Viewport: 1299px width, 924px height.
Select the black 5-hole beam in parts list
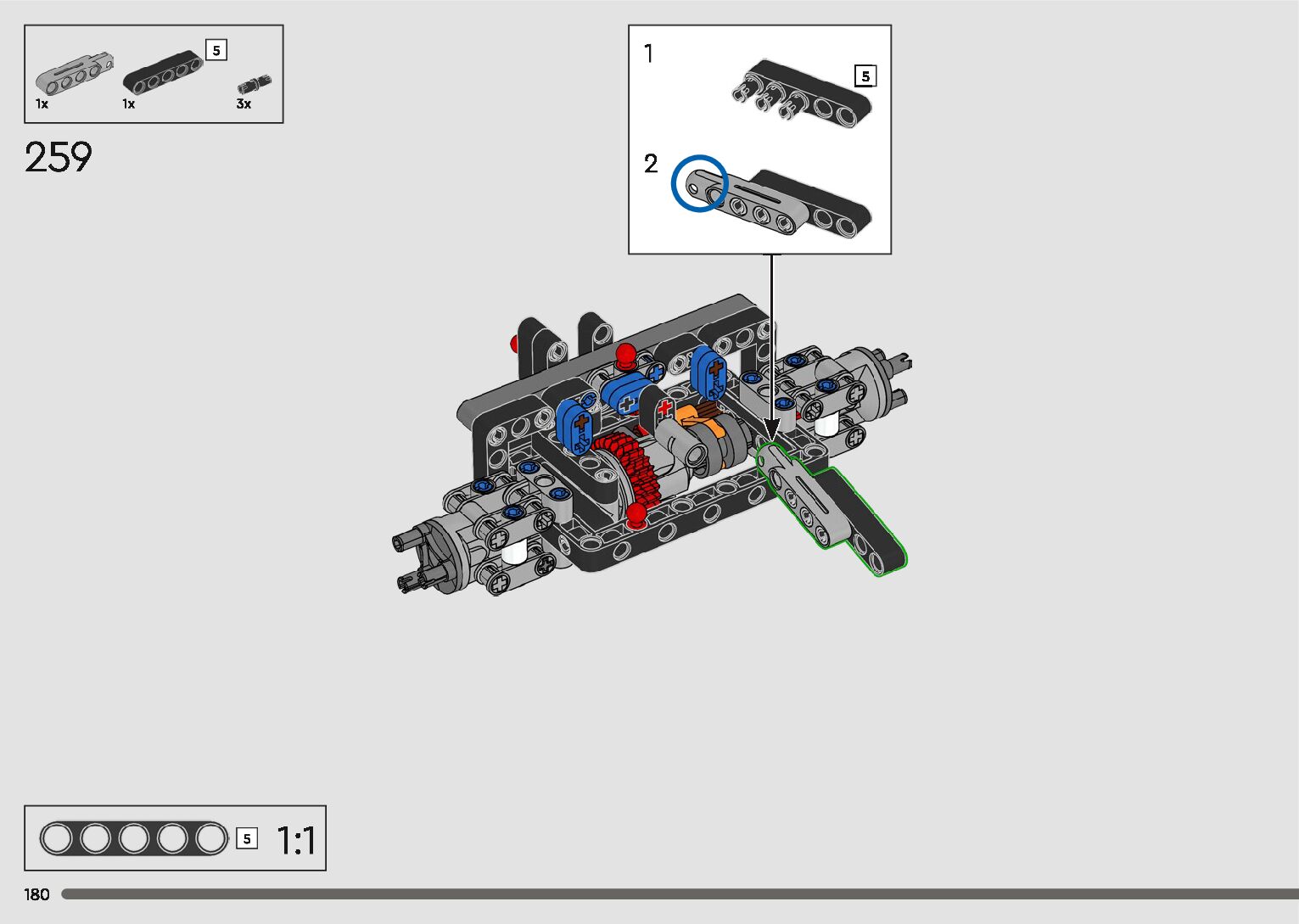163,73
